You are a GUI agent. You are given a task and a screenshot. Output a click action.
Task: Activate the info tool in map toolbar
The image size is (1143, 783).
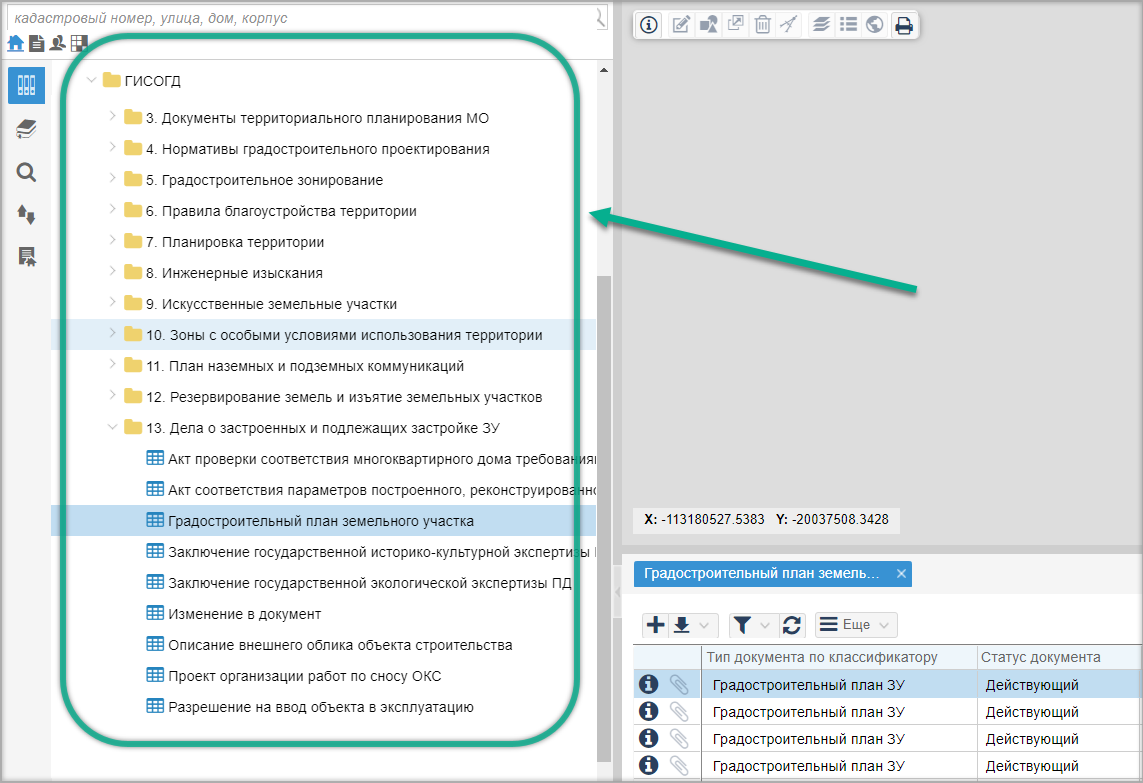coord(649,25)
